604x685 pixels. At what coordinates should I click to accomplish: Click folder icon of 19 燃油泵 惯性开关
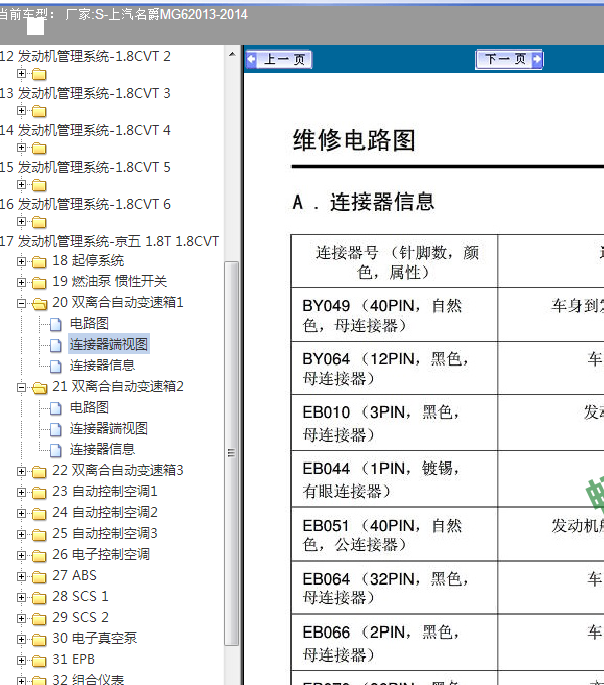pos(39,283)
